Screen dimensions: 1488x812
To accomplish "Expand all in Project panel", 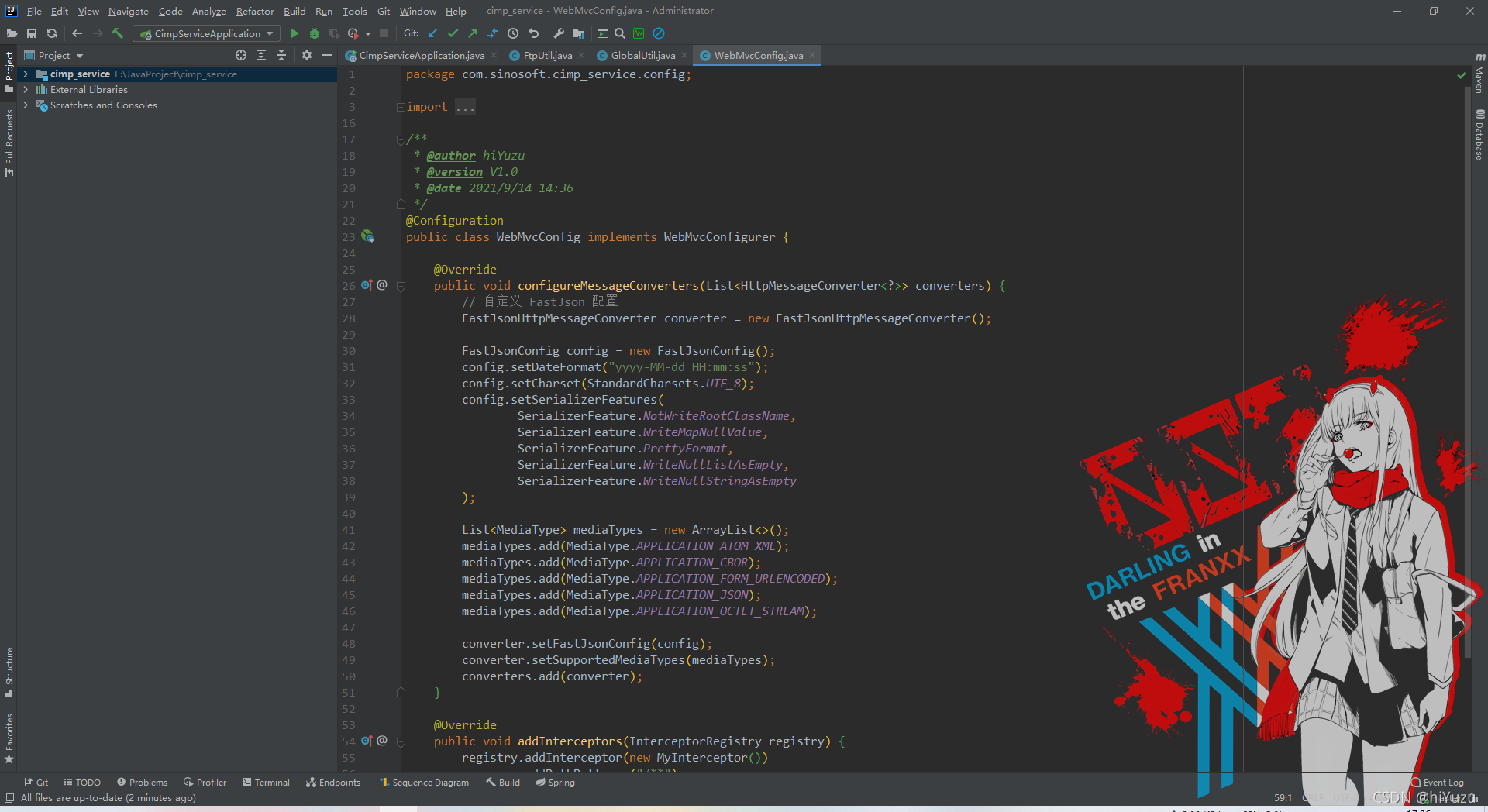I will point(261,55).
